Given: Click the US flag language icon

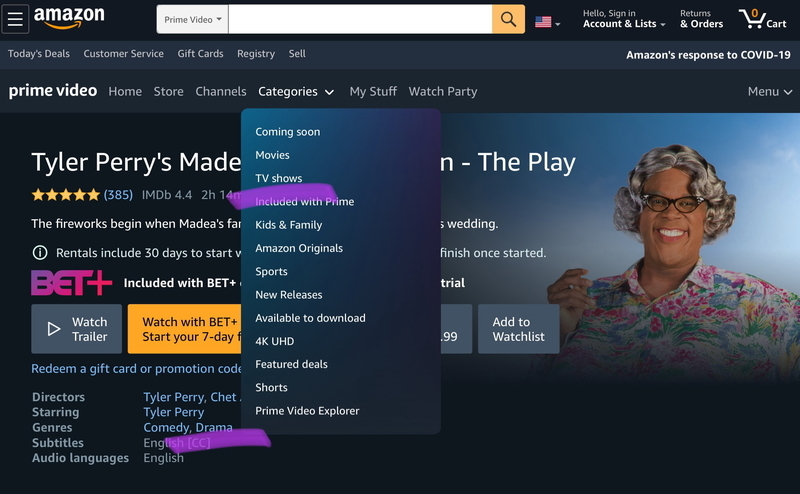Looking at the screenshot, I should click(543, 21).
